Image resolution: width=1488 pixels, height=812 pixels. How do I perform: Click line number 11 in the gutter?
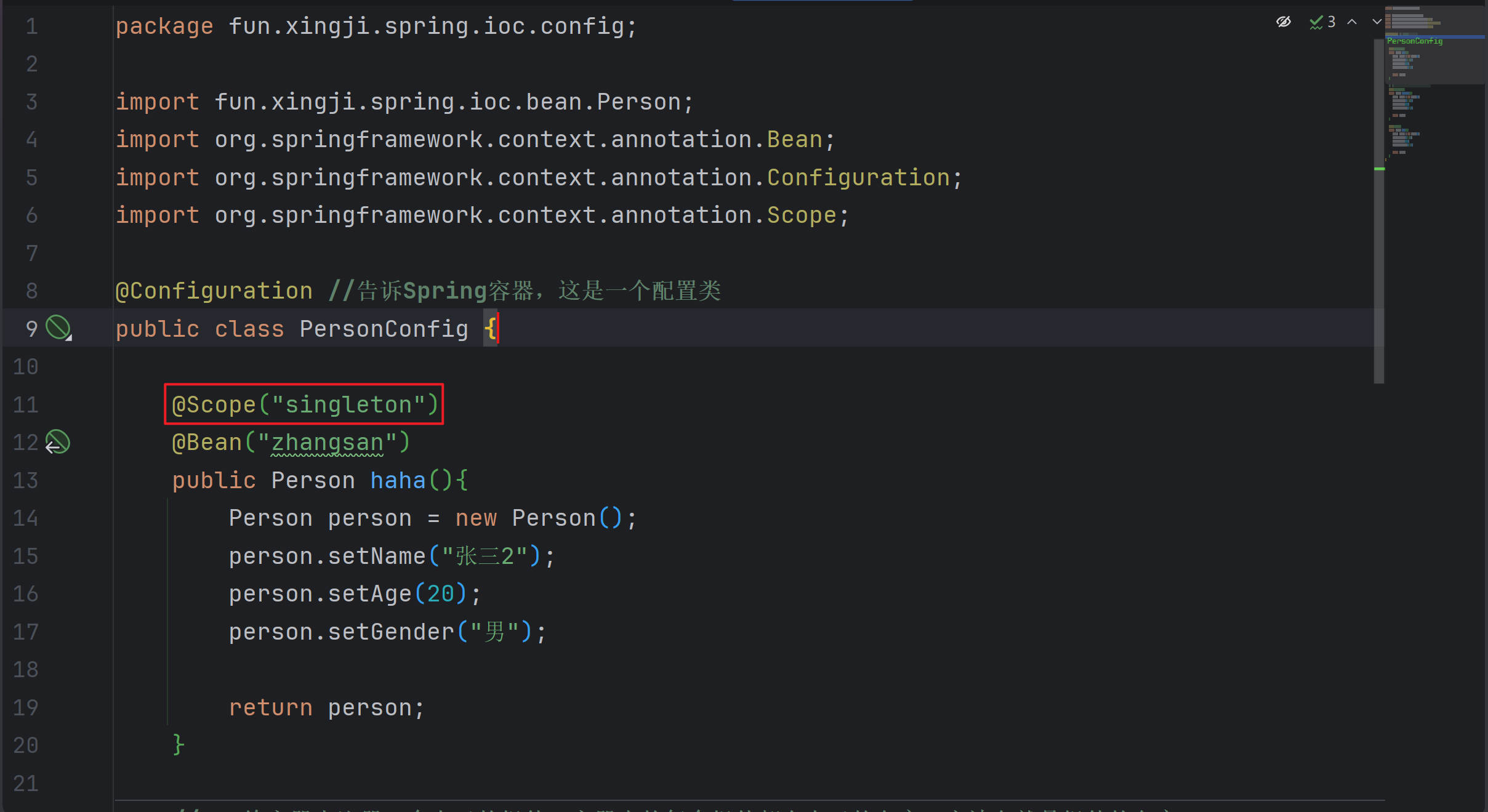[x=25, y=404]
